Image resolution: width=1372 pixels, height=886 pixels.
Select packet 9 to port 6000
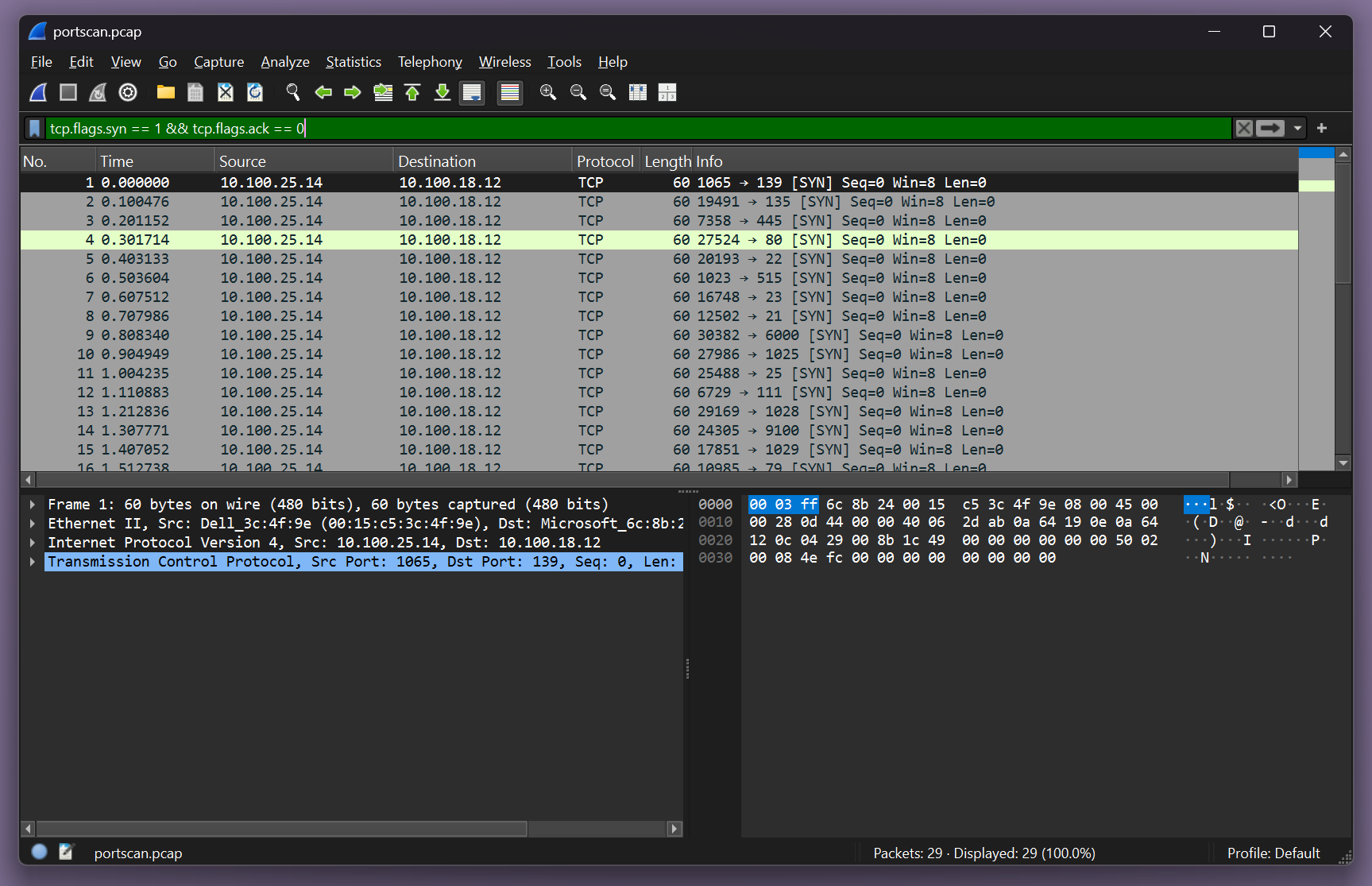click(x=659, y=335)
